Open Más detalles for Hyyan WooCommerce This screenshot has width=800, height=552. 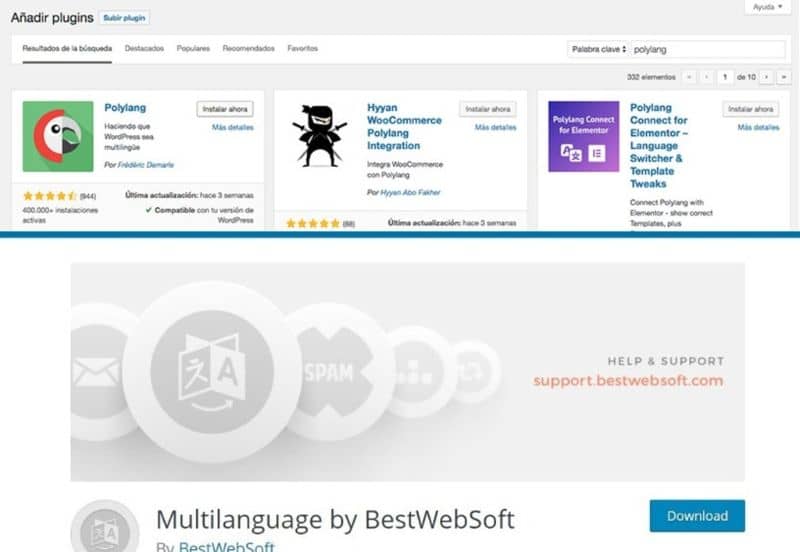point(495,128)
